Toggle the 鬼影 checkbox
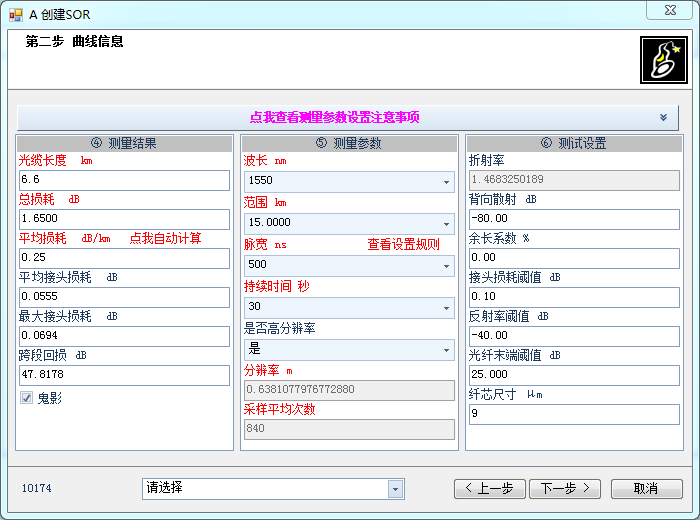 point(27,398)
